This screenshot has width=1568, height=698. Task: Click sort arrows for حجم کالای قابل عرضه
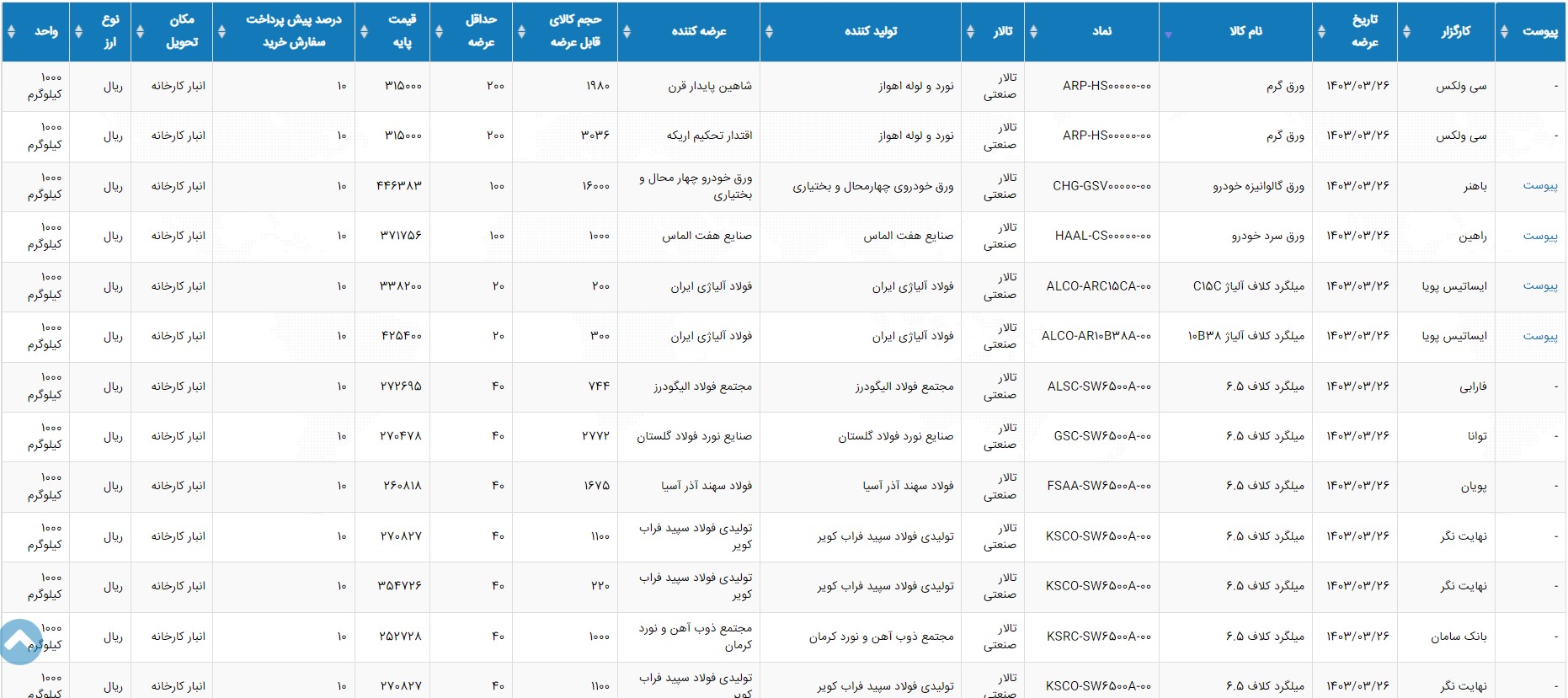click(x=521, y=31)
